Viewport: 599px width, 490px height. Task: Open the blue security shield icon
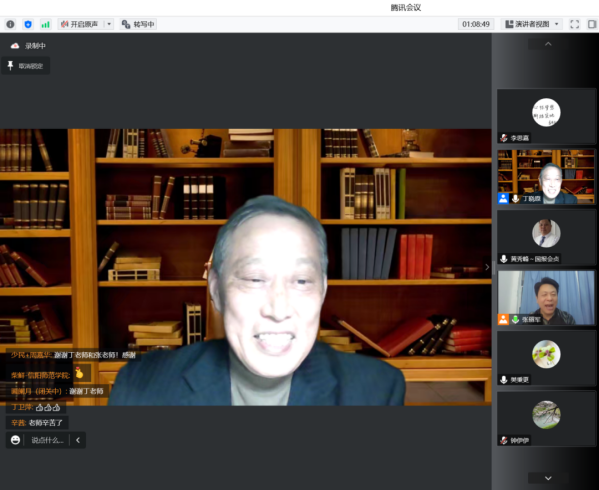(28, 24)
